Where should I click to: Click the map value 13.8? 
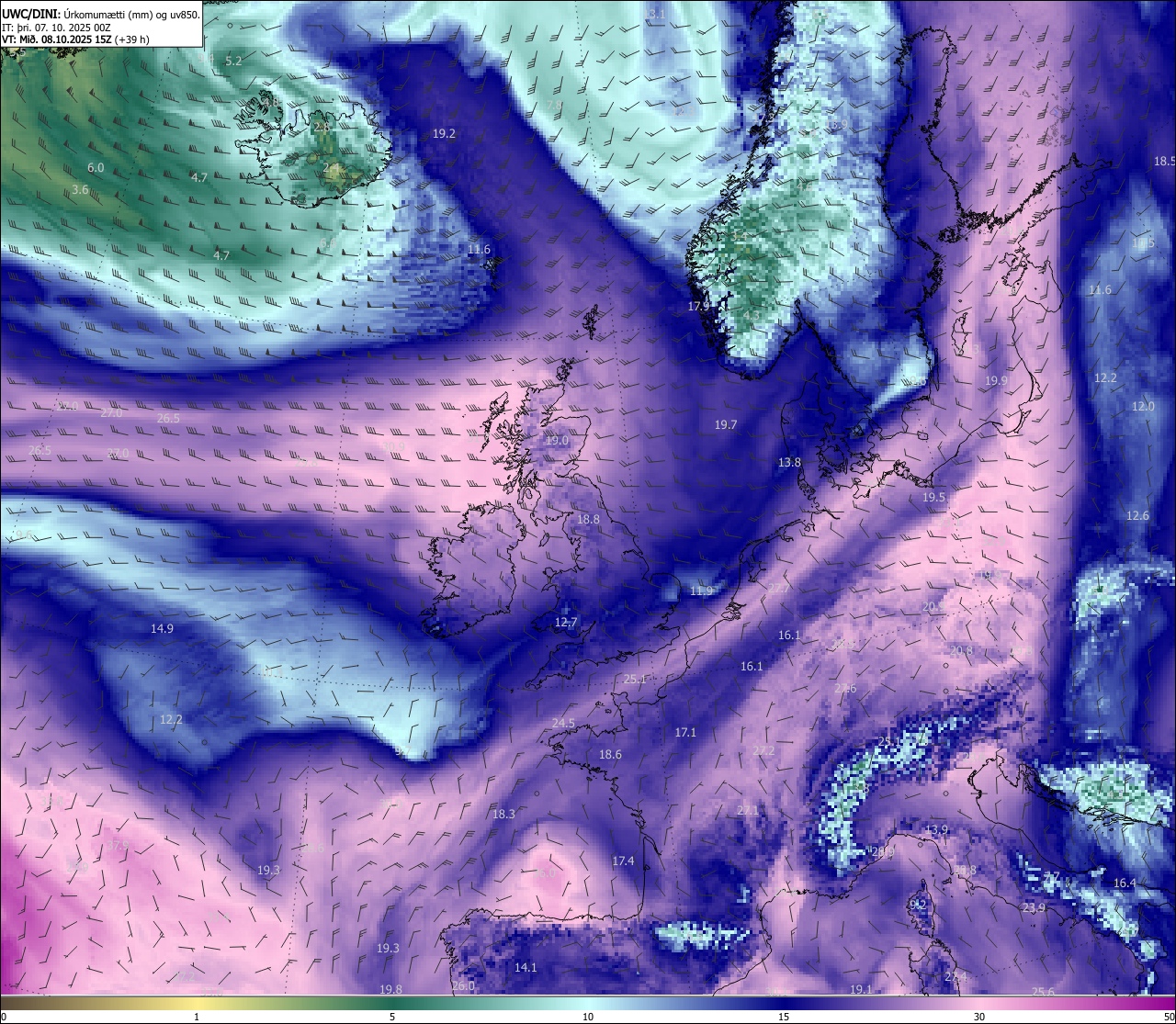tap(789, 463)
